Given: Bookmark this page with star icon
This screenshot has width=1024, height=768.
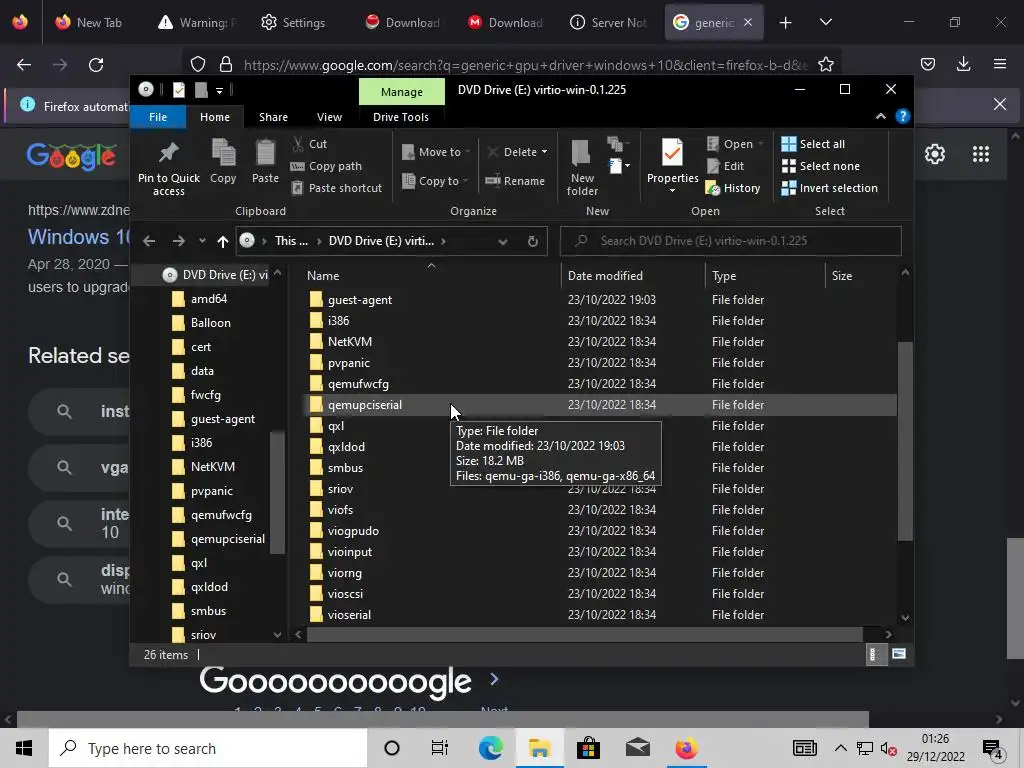Looking at the screenshot, I should click(825, 65).
